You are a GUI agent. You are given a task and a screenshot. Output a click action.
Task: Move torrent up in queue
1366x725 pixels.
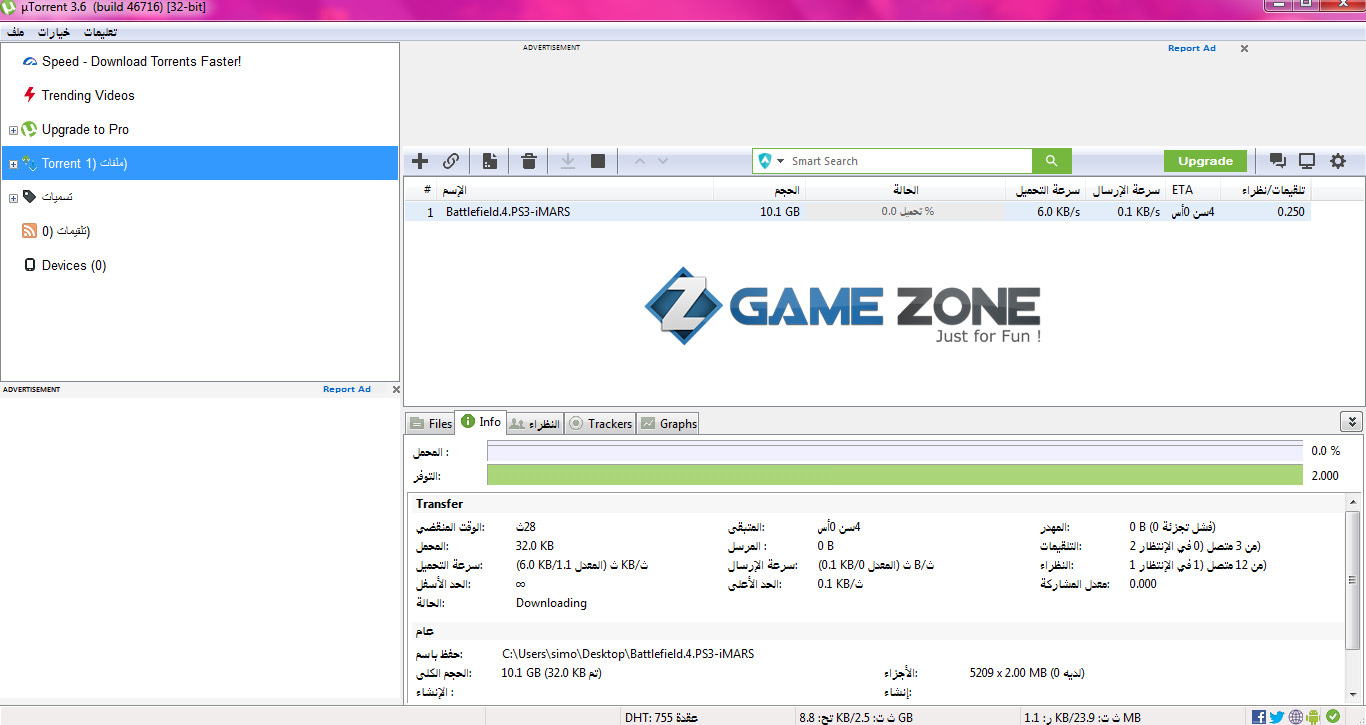point(640,161)
